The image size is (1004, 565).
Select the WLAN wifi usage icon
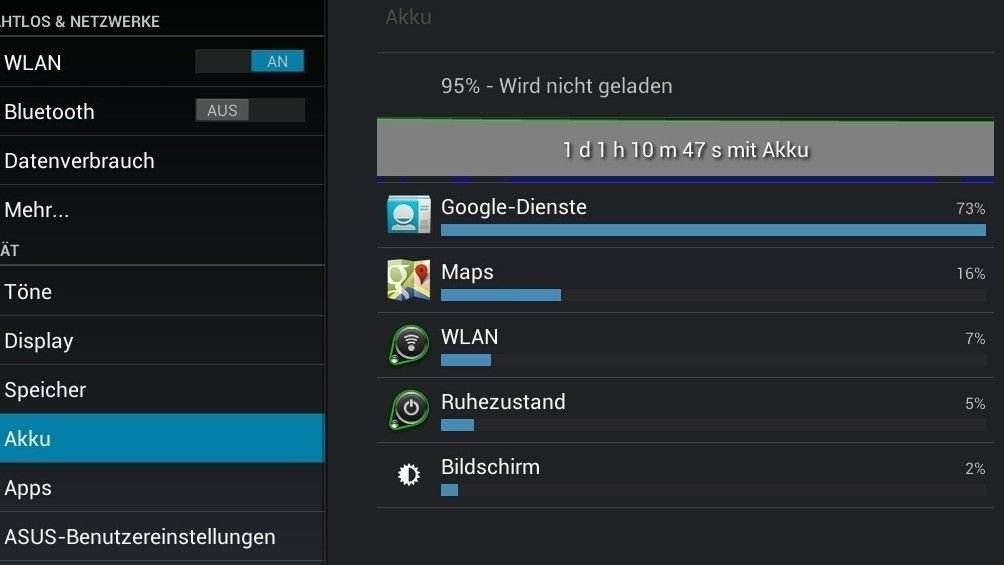(x=409, y=345)
